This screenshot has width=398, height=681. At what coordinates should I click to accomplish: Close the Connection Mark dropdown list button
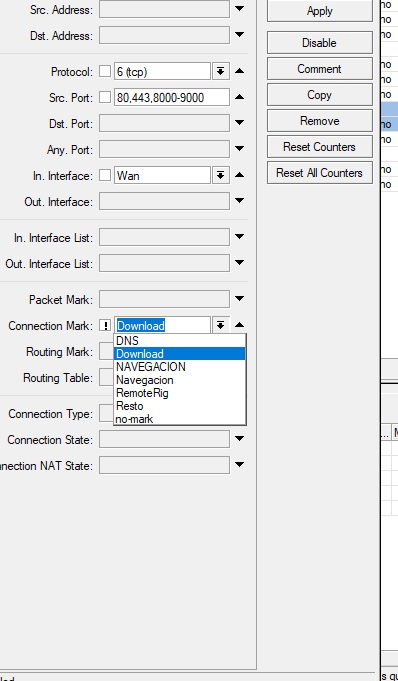(221, 325)
